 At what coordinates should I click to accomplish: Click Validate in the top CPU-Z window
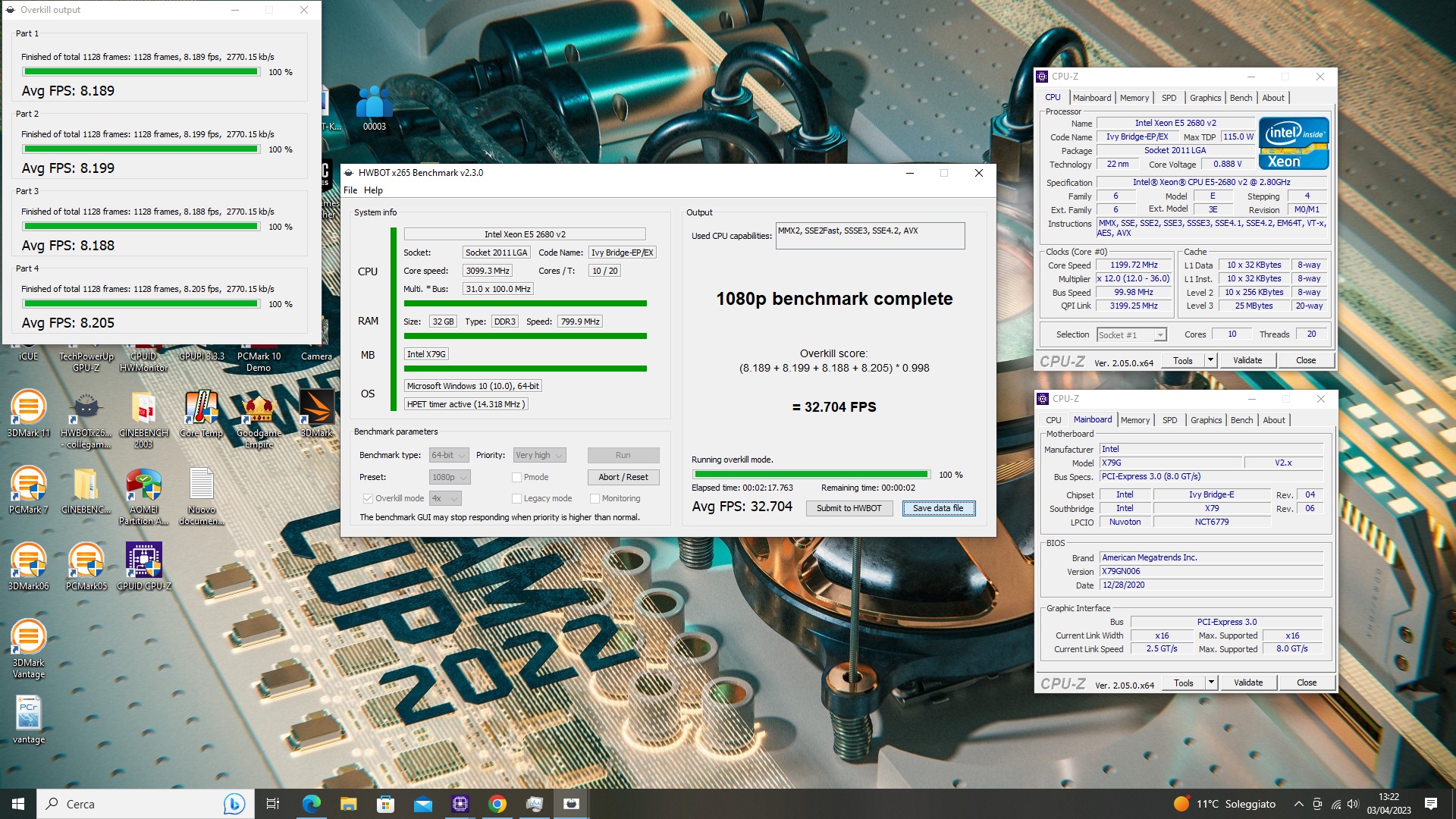(x=1247, y=360)
